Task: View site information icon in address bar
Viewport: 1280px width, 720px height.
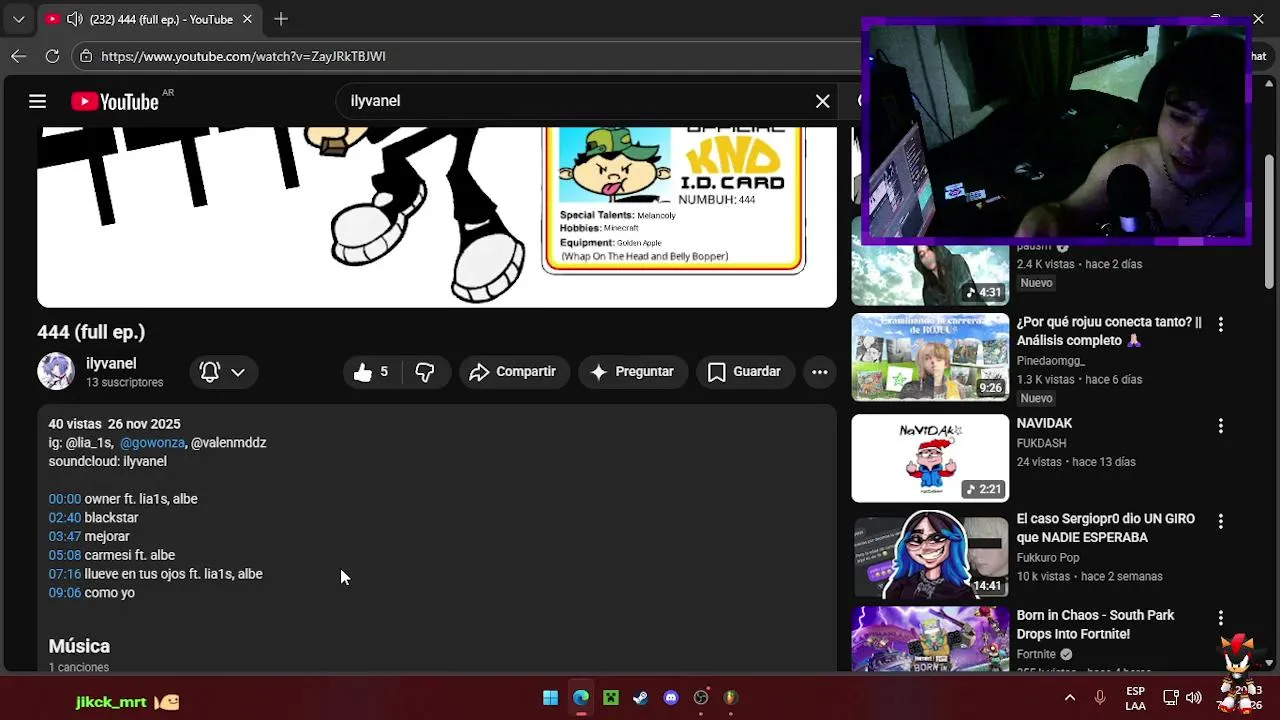Action: 86,56
